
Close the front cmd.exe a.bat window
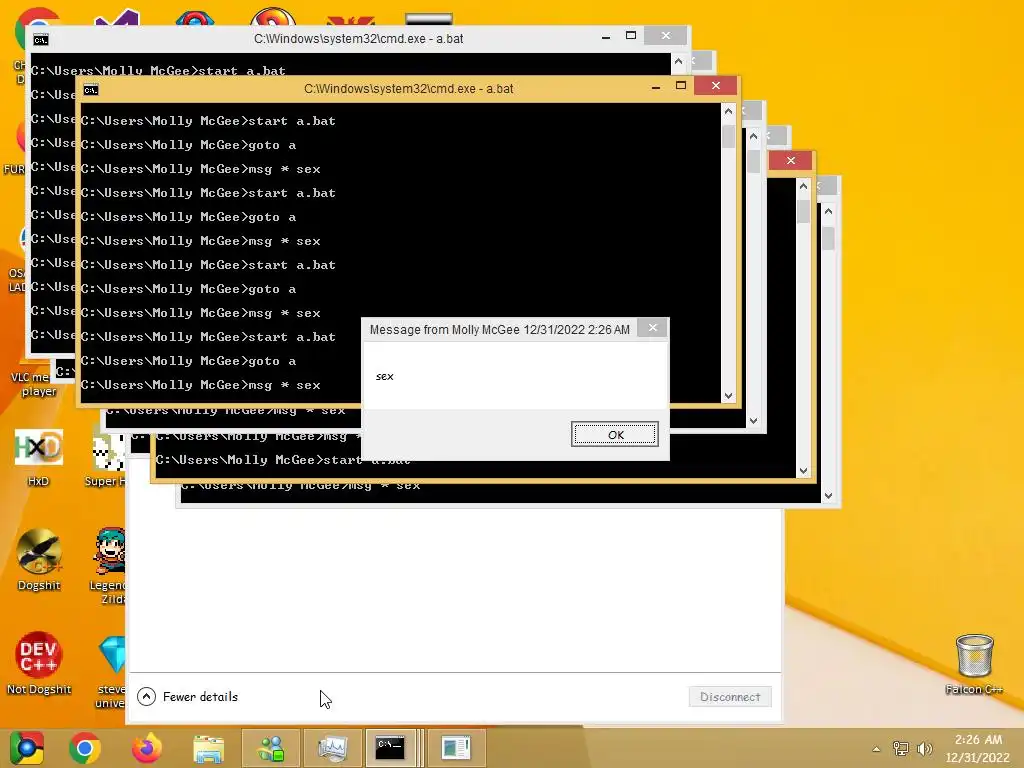tap(716, 86)
